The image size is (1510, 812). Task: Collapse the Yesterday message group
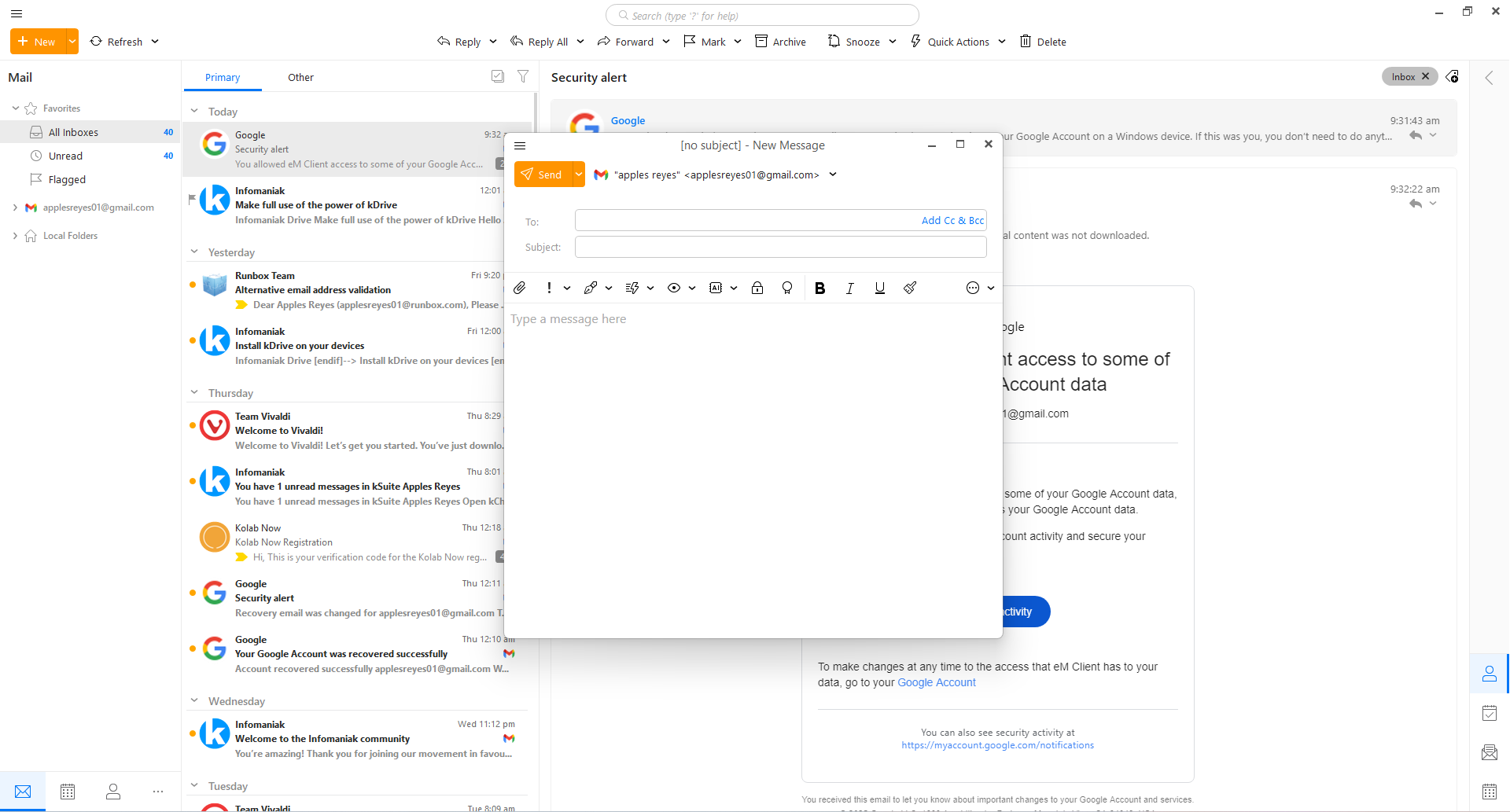pos(194,252)
